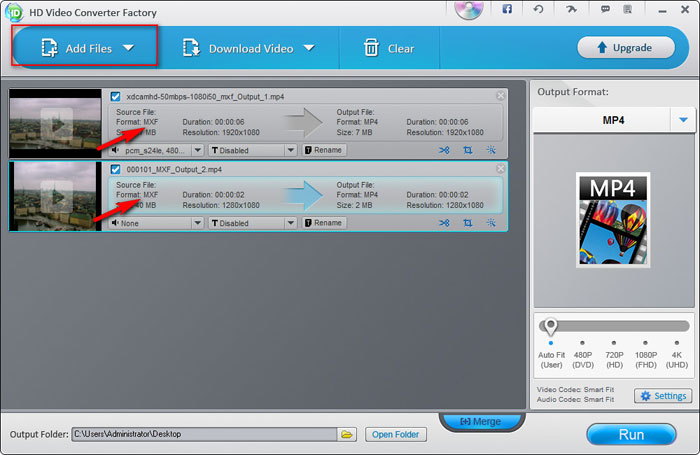700x455 pixels.
Task: Click the effects icon for xdcamhd file
Action: pos(491,150)
